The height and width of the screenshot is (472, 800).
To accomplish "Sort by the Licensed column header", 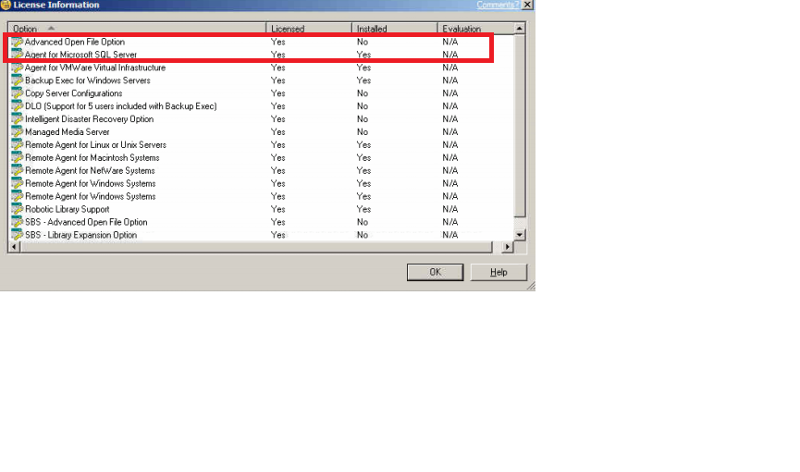I will pyautogui.click(x=309, y=29).
